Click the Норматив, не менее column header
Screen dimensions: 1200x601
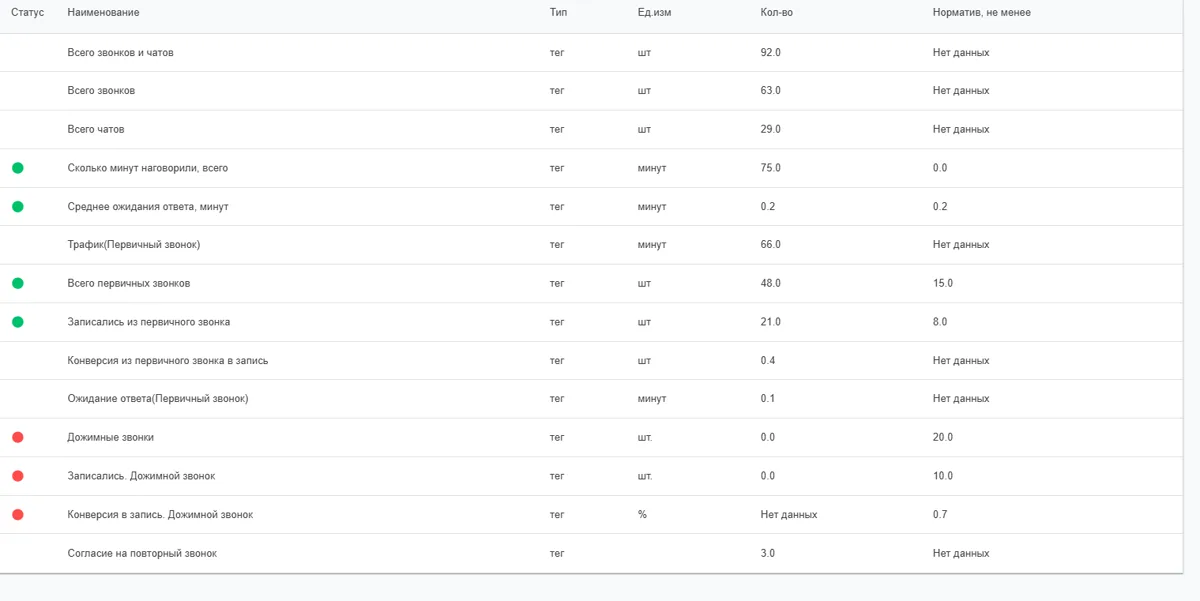click(x=981, y=12)
